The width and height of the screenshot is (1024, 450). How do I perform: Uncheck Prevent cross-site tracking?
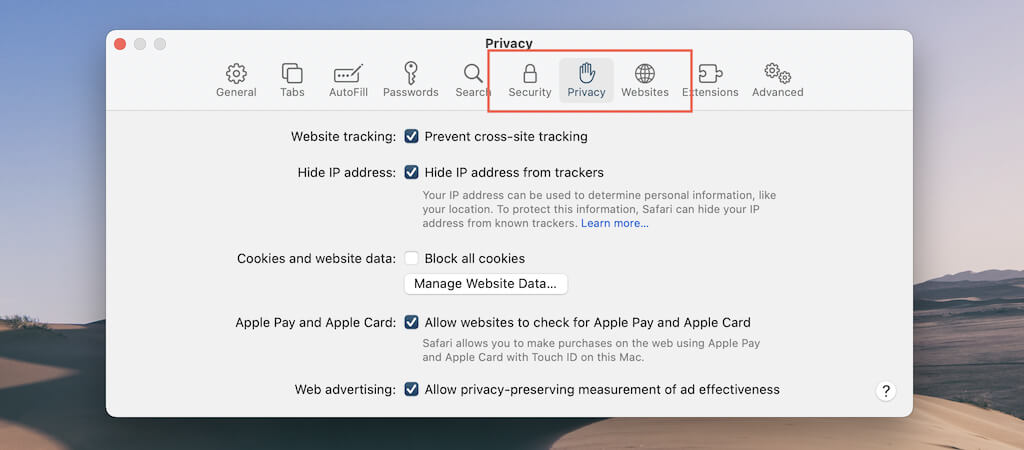click(411, 137)
